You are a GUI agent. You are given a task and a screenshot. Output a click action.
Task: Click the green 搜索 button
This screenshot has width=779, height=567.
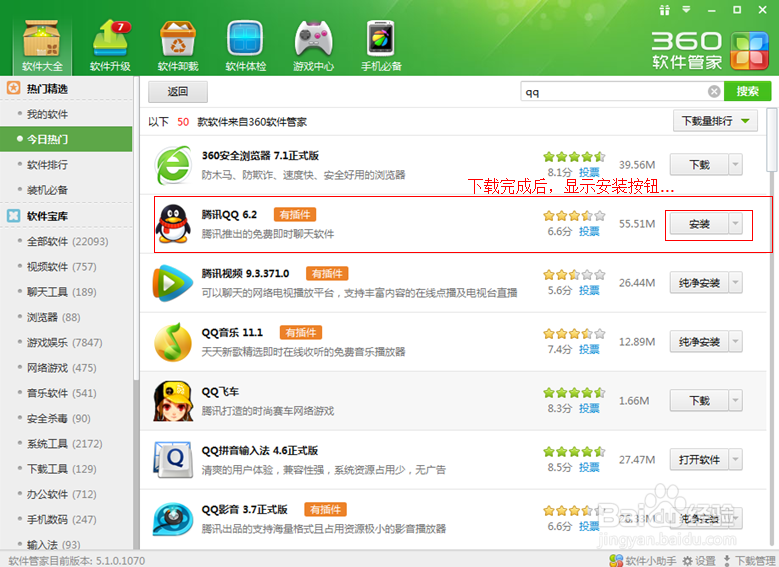(x=748, y=91)
